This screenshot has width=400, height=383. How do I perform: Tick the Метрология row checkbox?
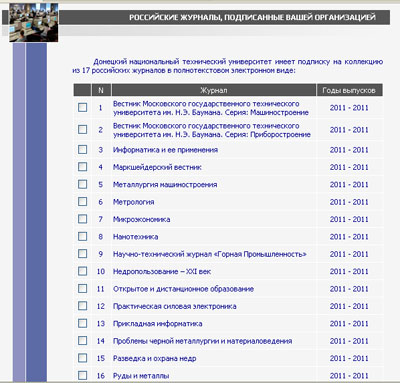coord(82,202)
